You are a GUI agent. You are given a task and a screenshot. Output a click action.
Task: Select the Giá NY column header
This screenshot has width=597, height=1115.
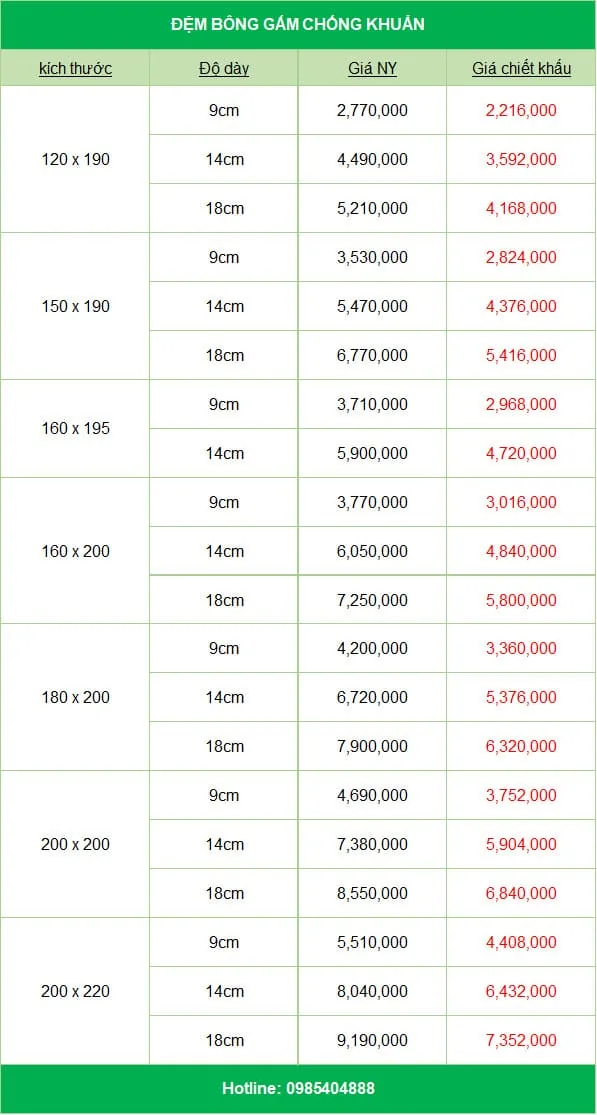click(372, 69)
